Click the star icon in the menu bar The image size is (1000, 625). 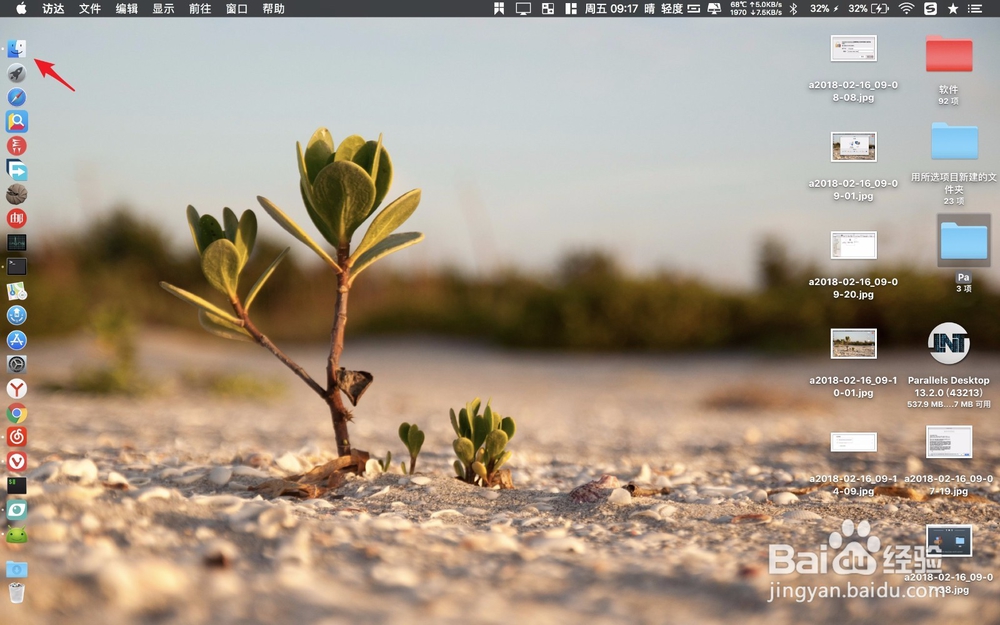coord(953,8)
